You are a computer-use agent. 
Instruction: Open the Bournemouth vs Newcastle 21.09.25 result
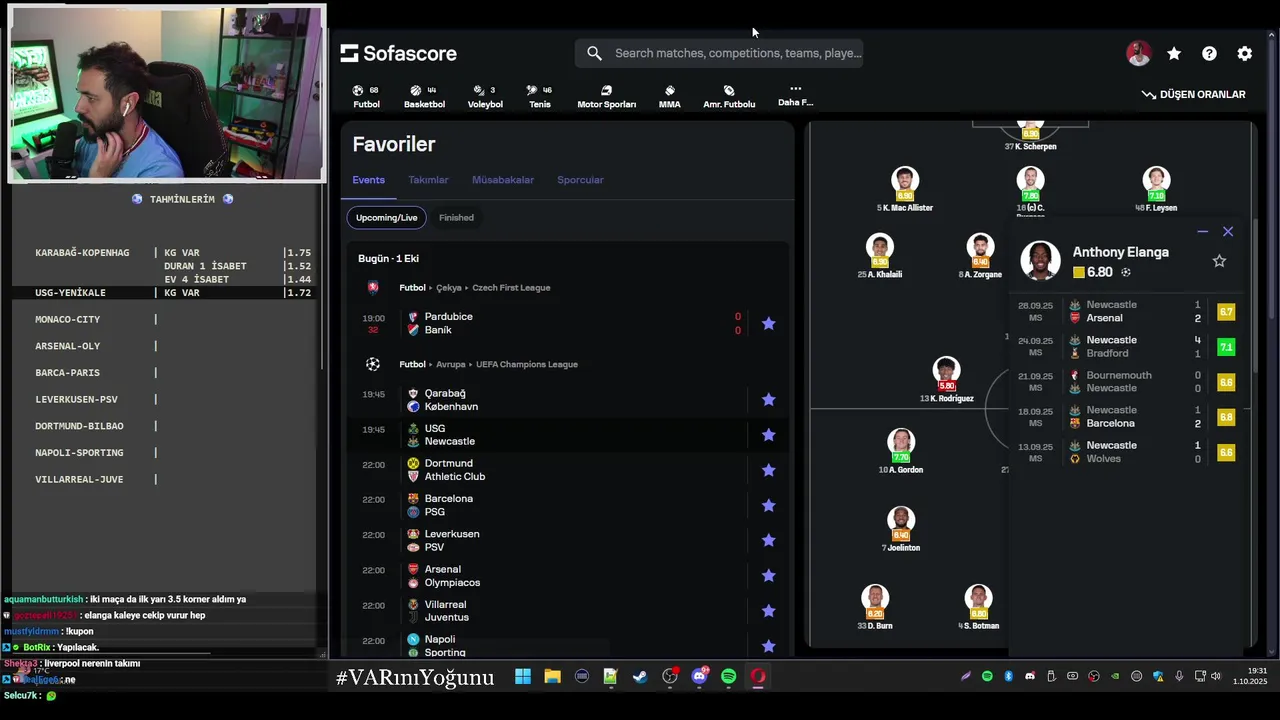(1128, 382)
